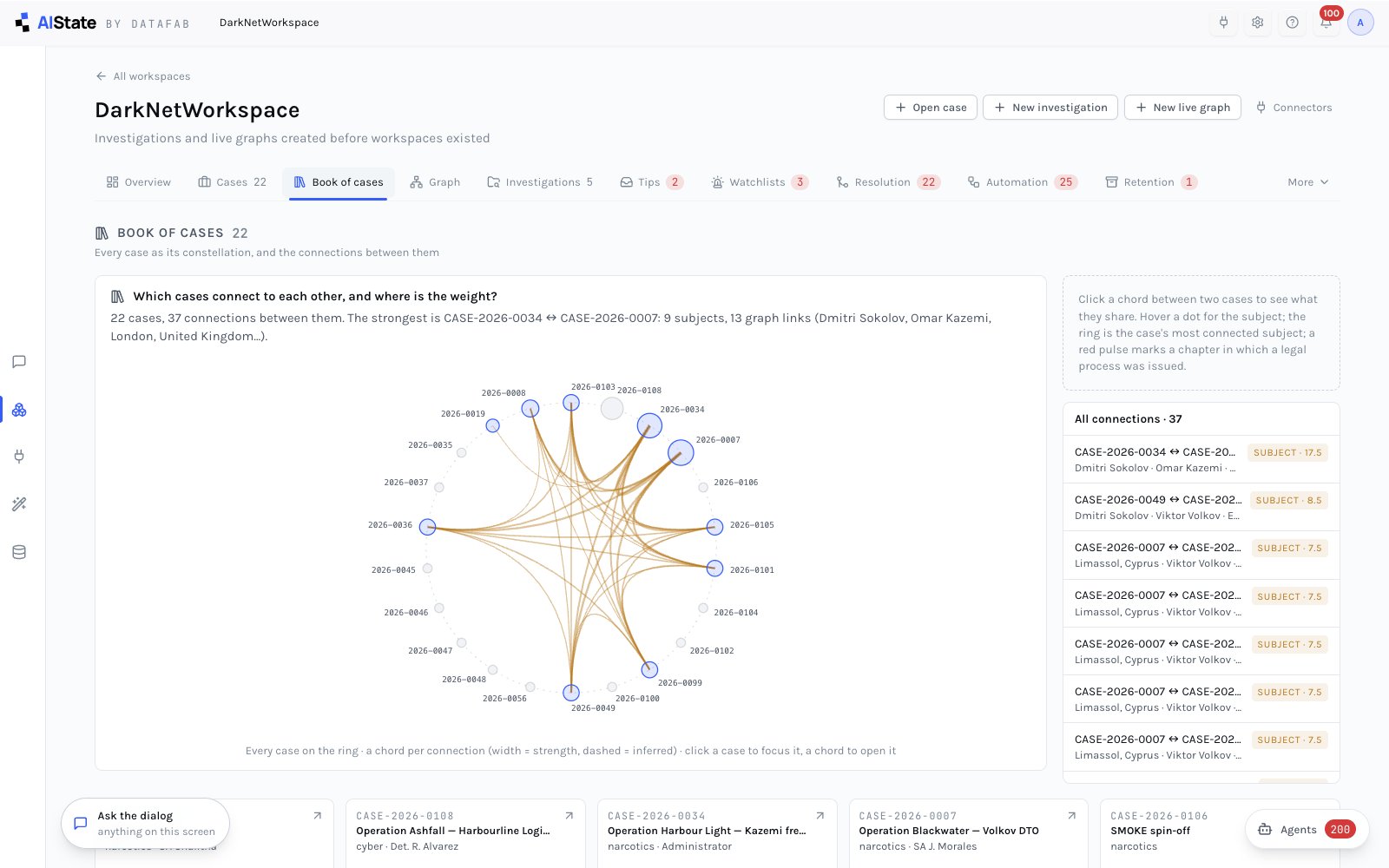Click the New investigation button
Viewport: 1389px width, 868px height.
[1050, 108]
